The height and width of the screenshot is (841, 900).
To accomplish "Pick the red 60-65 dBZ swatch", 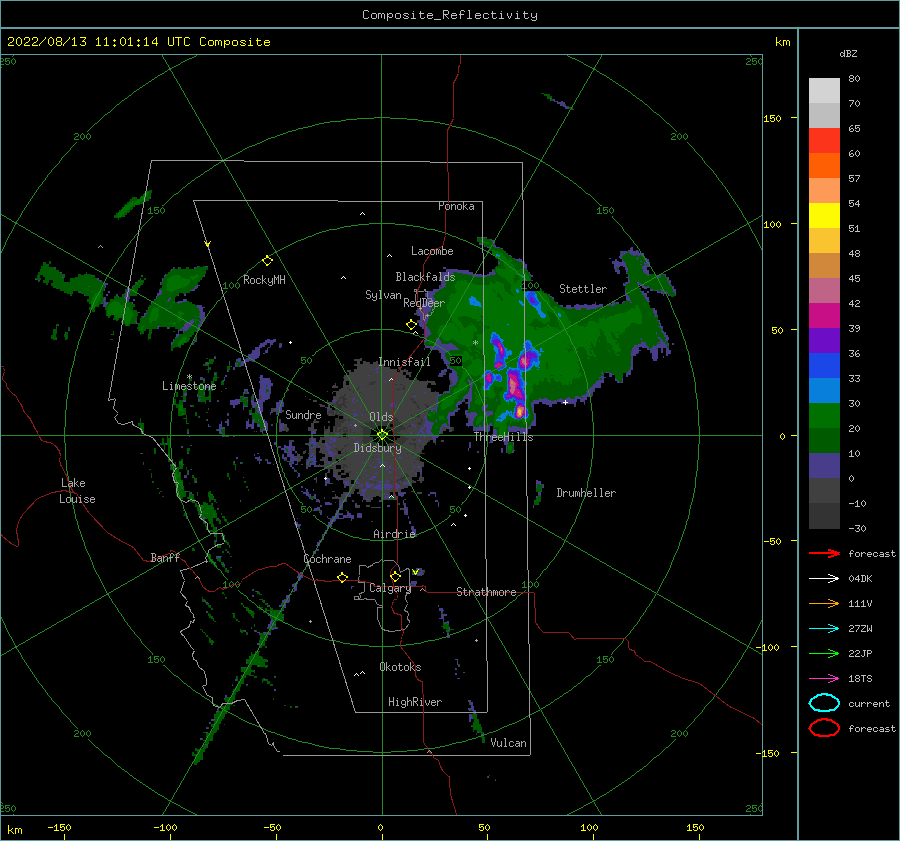I will click(x=824, y=141).
